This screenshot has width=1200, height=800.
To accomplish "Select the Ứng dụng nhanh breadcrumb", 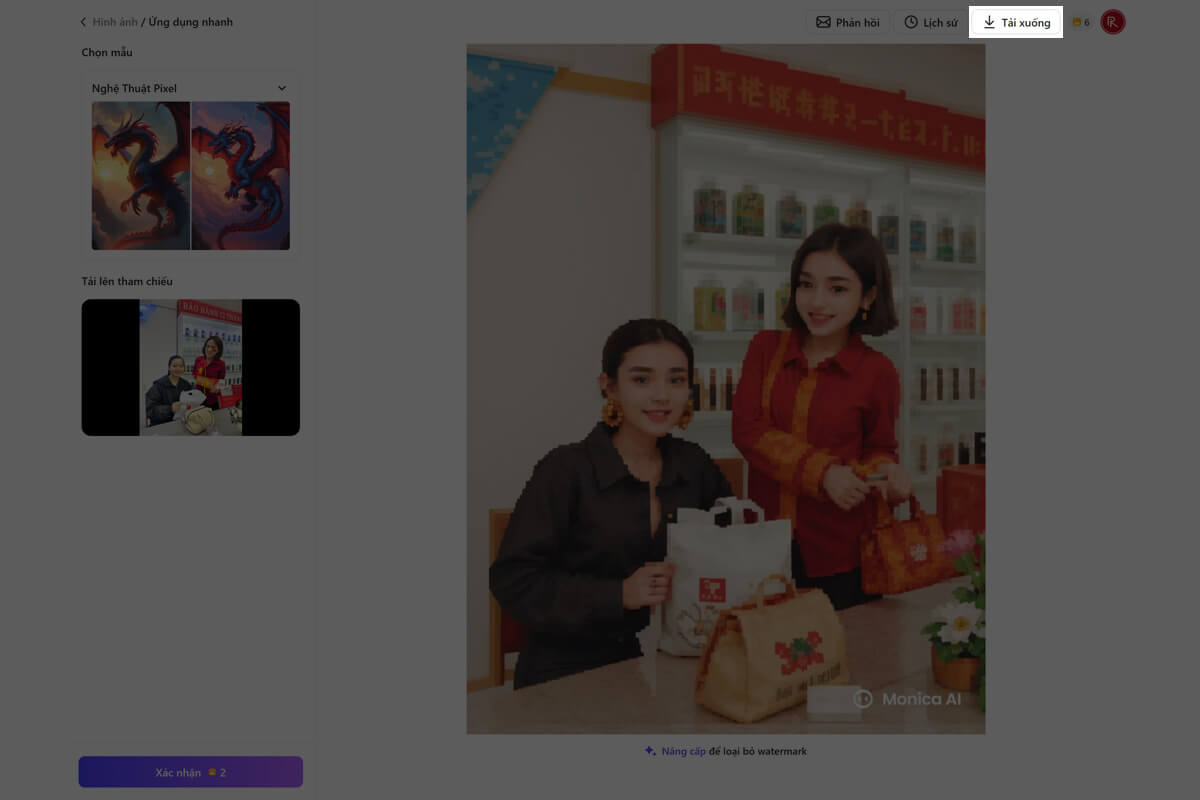I will (190, 22).
